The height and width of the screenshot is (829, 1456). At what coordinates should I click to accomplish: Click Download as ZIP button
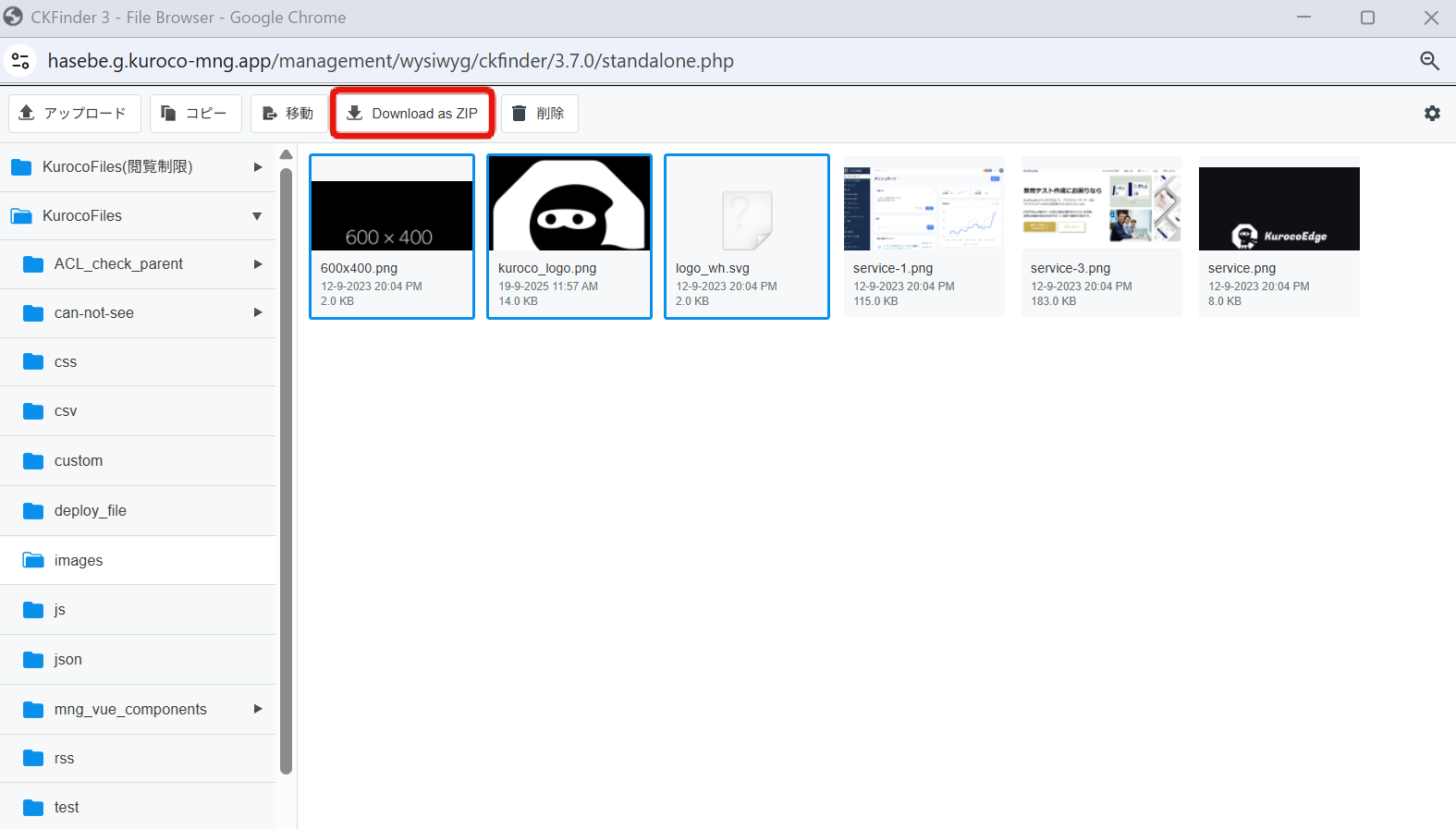[412, 114]
